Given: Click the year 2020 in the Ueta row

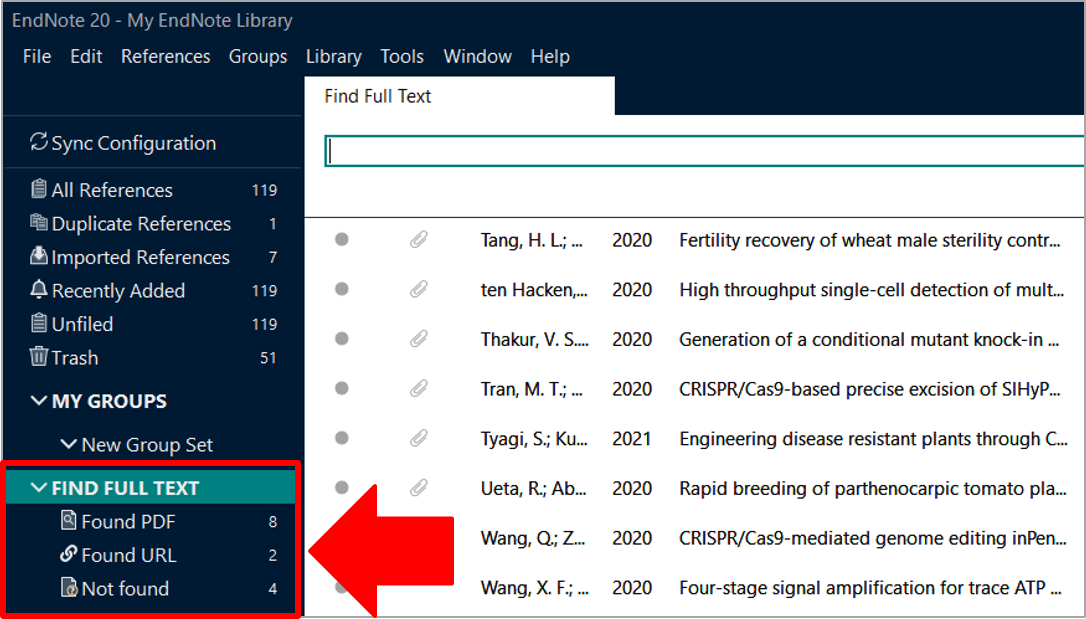Looking at the screenshot, I should [x=632, y=489].
